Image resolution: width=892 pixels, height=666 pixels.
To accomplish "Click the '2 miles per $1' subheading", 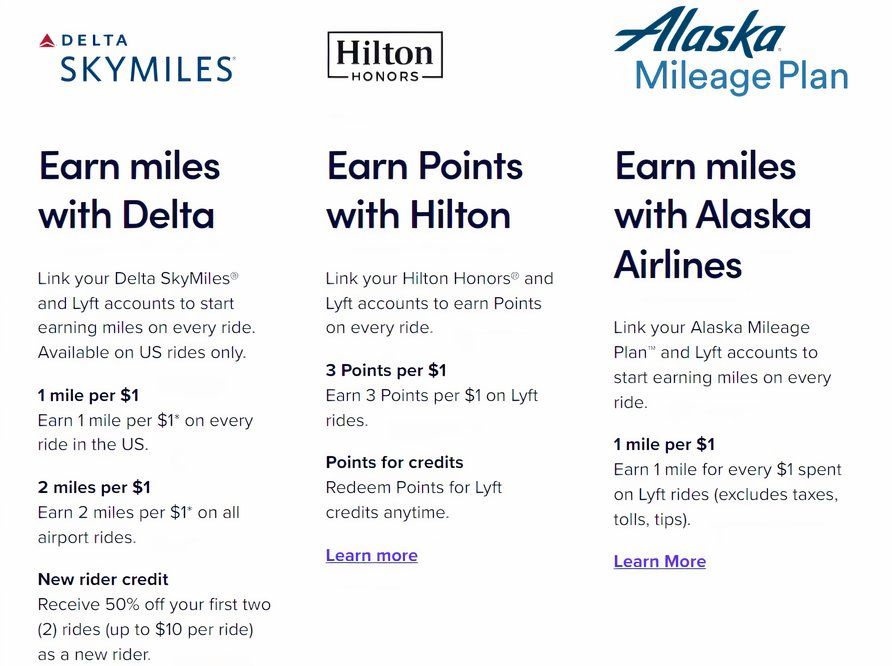I will coord(94,488).
